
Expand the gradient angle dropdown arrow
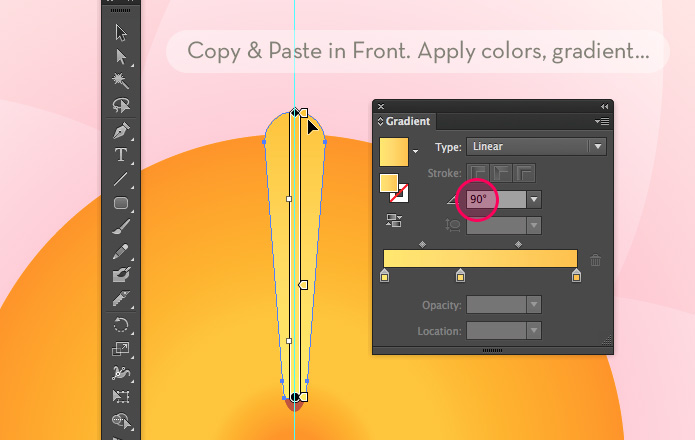click(x=534, y=199)
